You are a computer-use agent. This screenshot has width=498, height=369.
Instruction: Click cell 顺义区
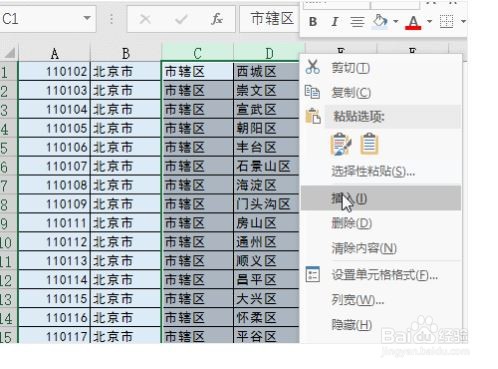point(266,260)
